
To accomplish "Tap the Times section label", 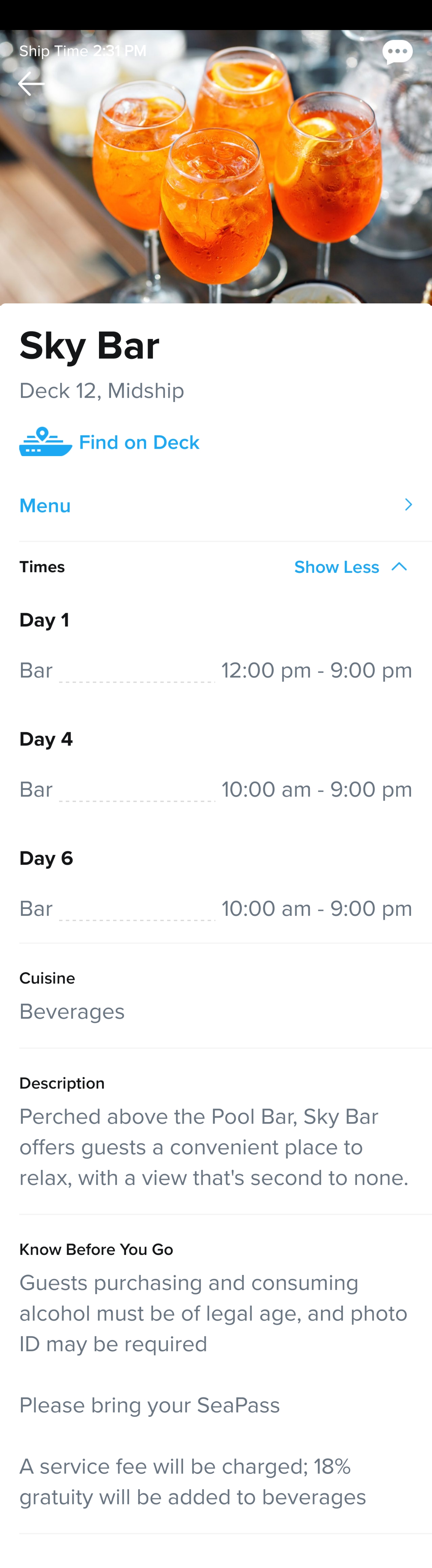I will (x=42, y=567).
